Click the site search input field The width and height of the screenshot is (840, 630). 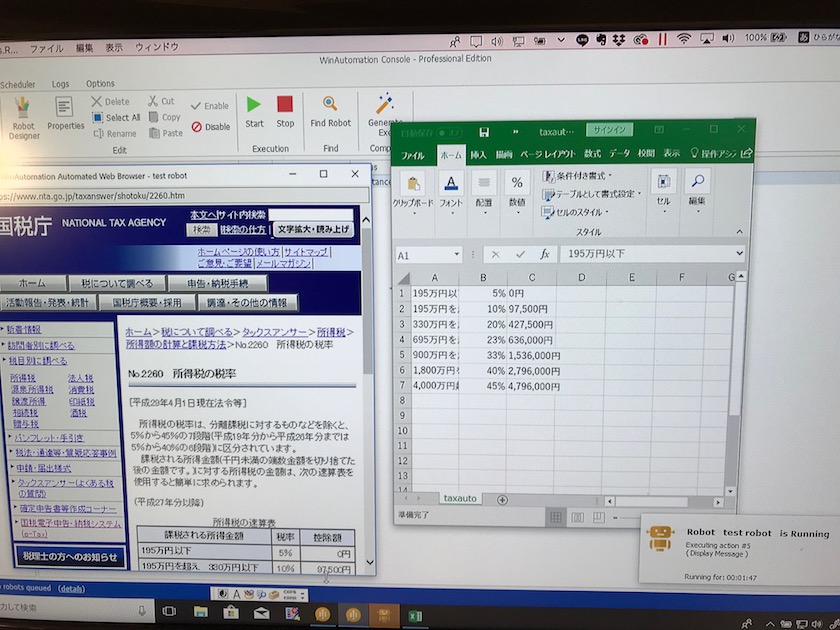311,215
